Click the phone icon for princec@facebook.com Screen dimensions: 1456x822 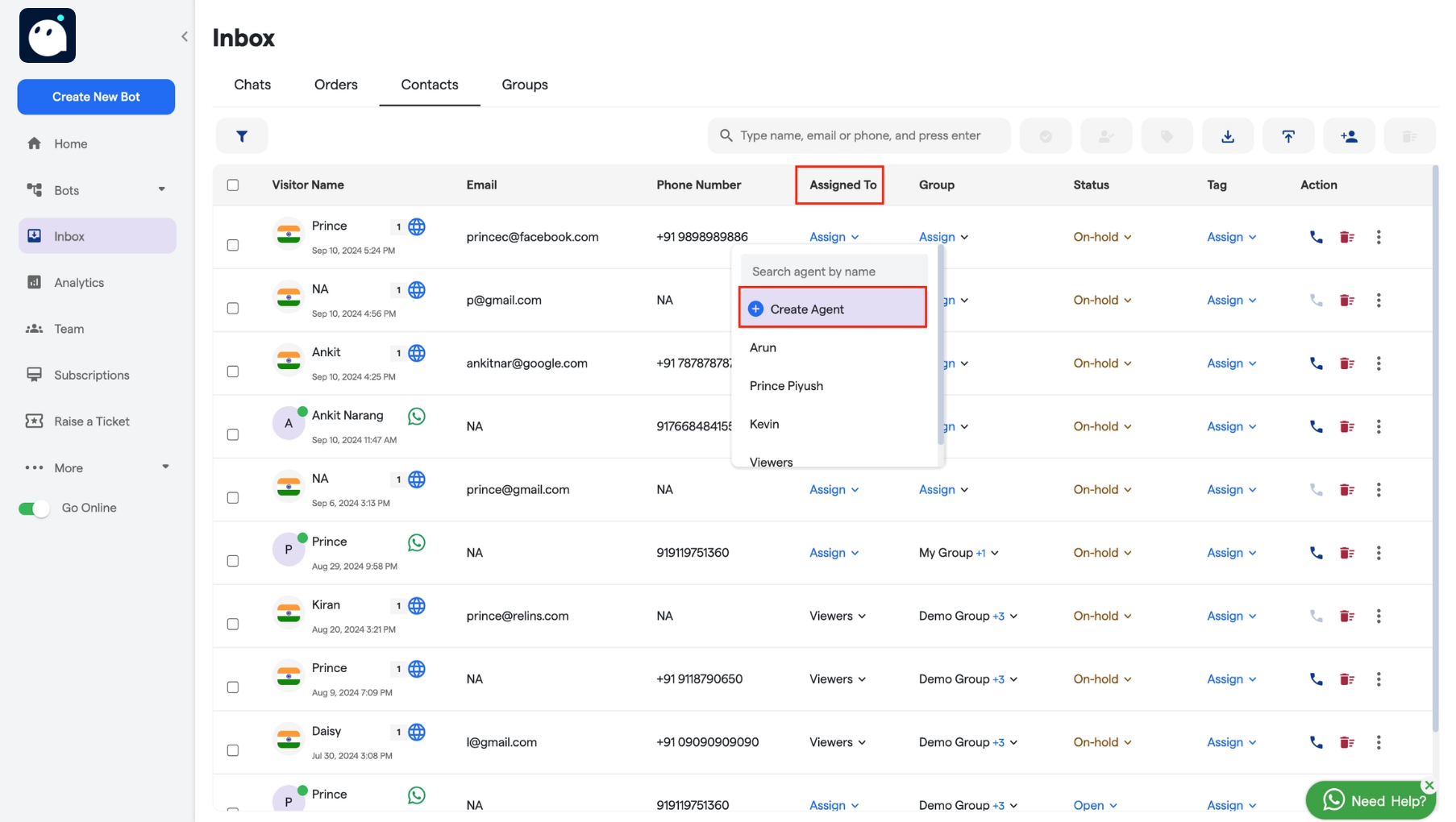pos(1317,237)
